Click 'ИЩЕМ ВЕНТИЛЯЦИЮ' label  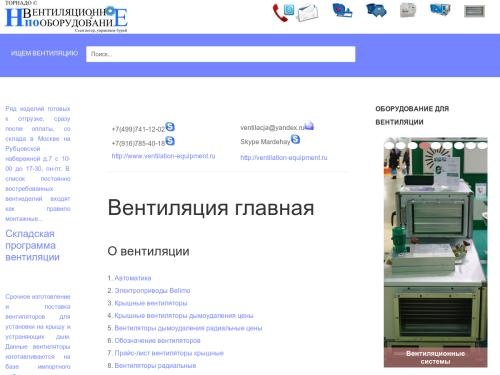(x=44, y=53)
